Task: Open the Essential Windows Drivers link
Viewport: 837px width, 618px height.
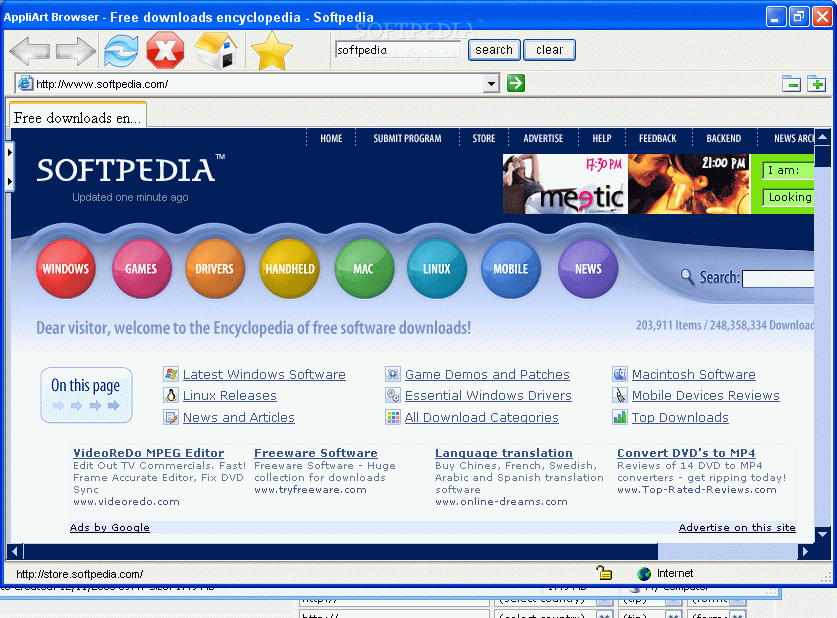Action: [x=488, y=395]
